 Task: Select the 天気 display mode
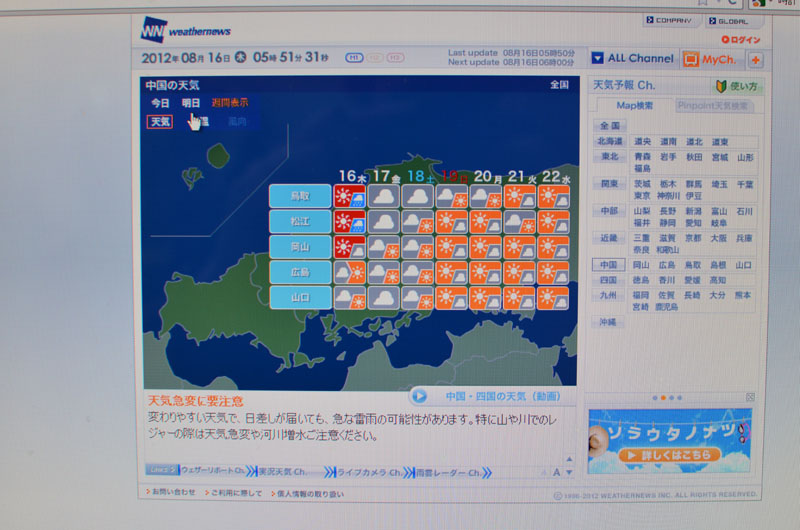tap(160, 122)
